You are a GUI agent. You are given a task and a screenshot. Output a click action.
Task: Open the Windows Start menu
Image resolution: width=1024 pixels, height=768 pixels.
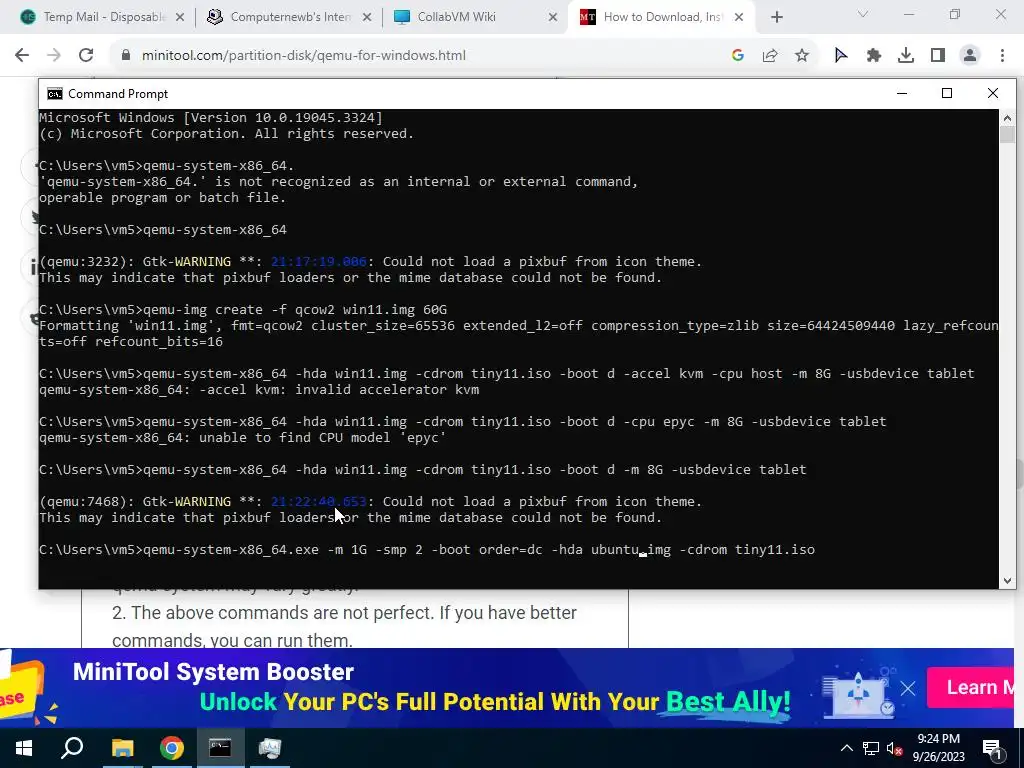click(24, 748)
